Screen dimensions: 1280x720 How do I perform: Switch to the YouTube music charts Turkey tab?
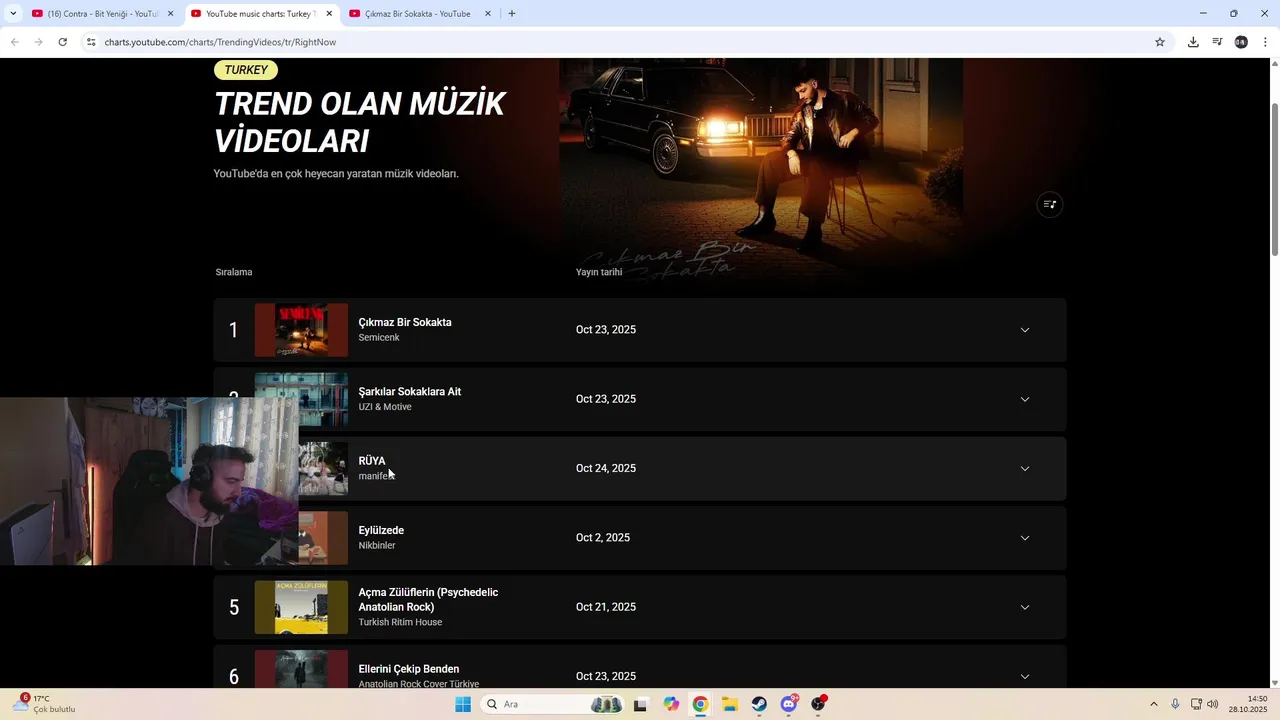[261, 14]
